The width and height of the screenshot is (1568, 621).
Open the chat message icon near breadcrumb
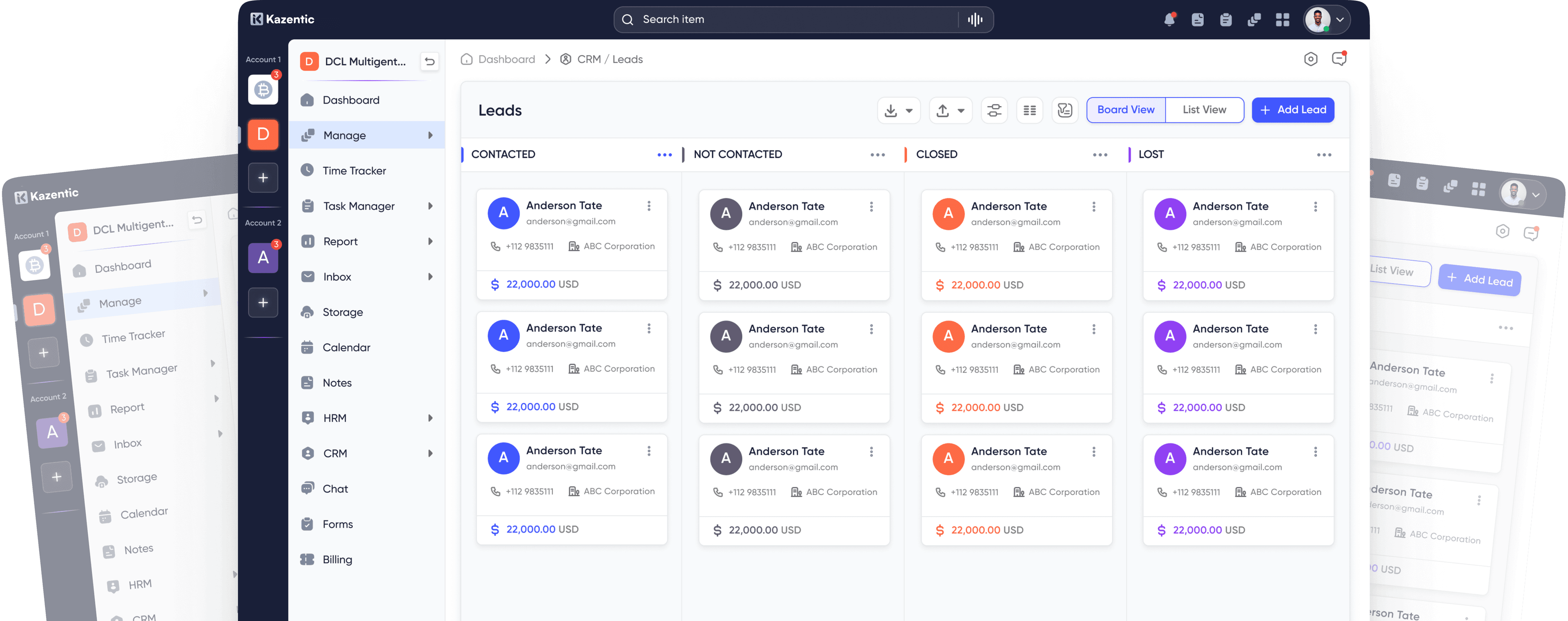click(1339, 58)
